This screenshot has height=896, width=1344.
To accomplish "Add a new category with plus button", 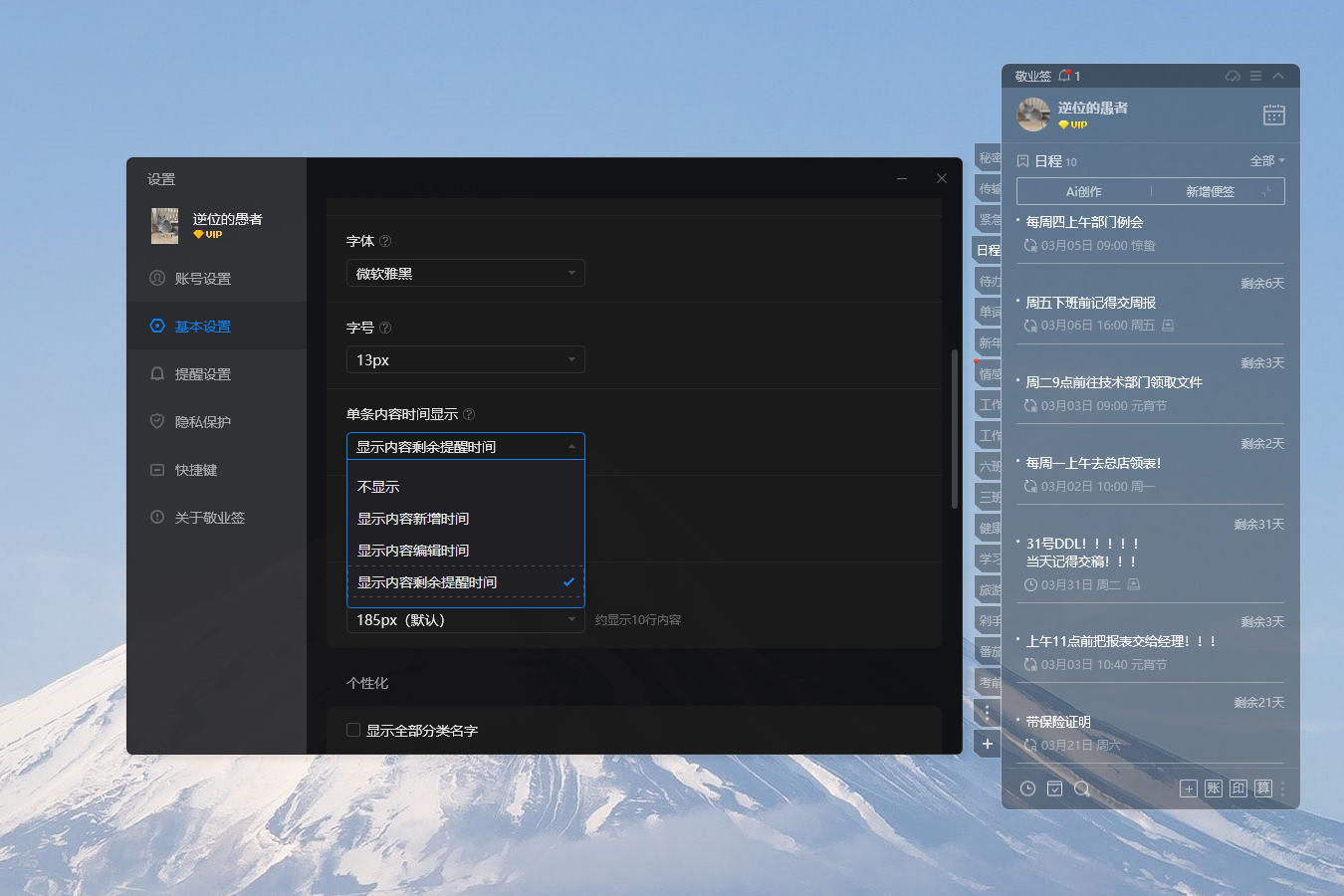I will pos(987,744).
